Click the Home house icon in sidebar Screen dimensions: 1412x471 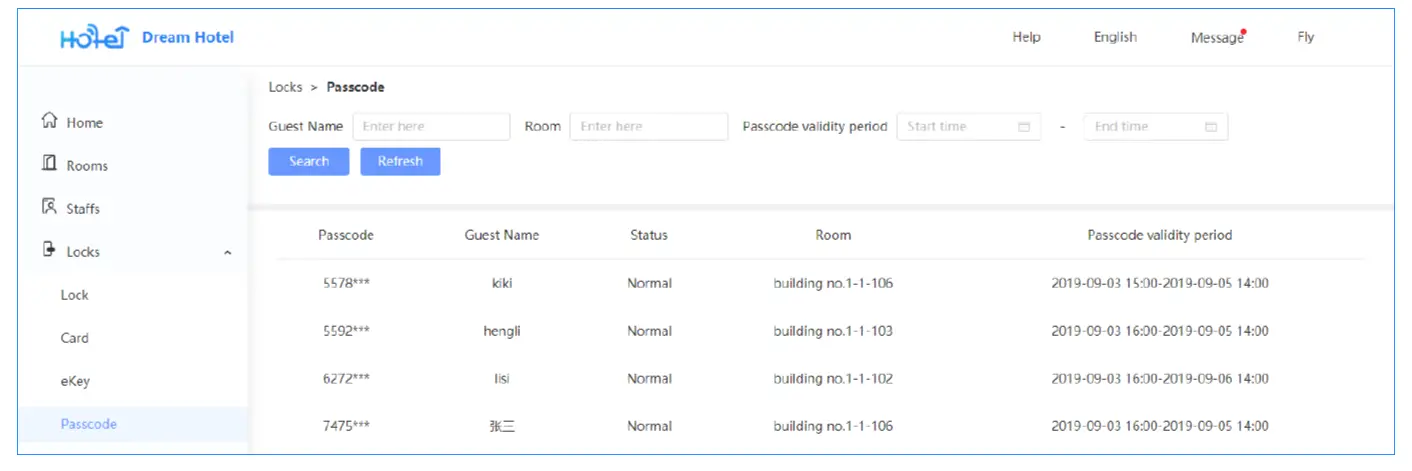click(x=49, y=121)
